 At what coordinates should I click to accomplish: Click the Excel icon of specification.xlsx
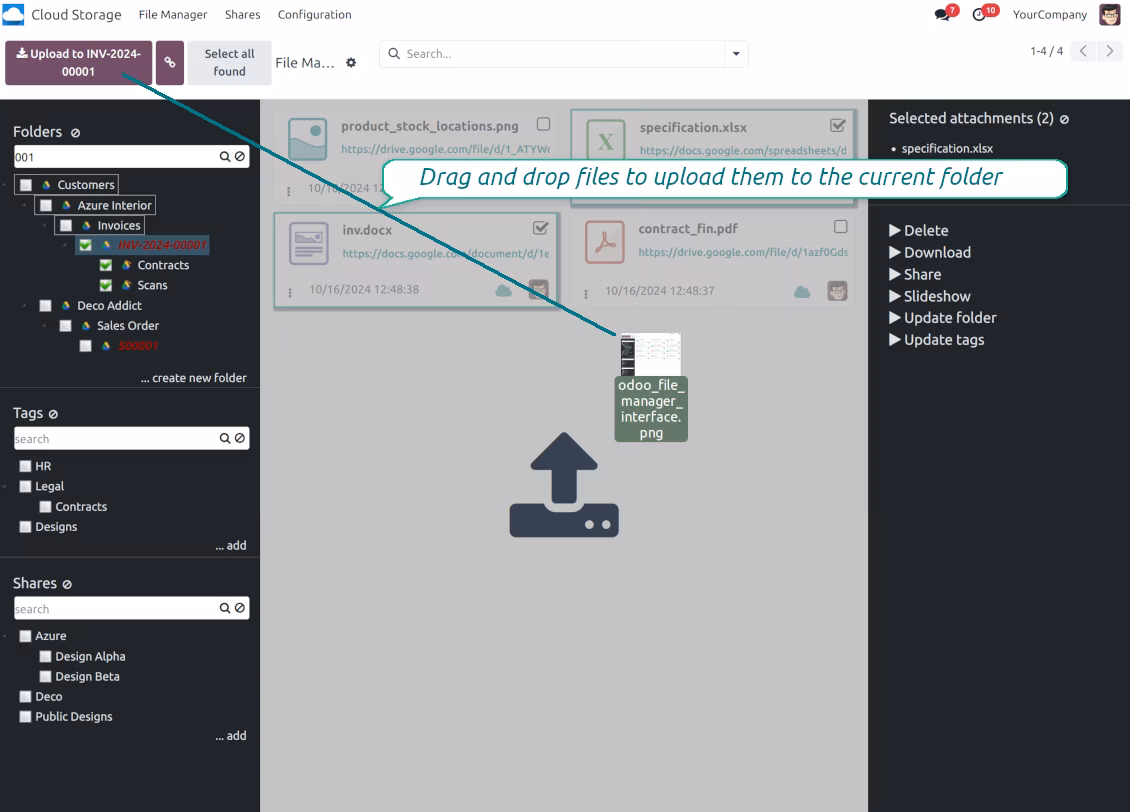click(x=605, y=141)
